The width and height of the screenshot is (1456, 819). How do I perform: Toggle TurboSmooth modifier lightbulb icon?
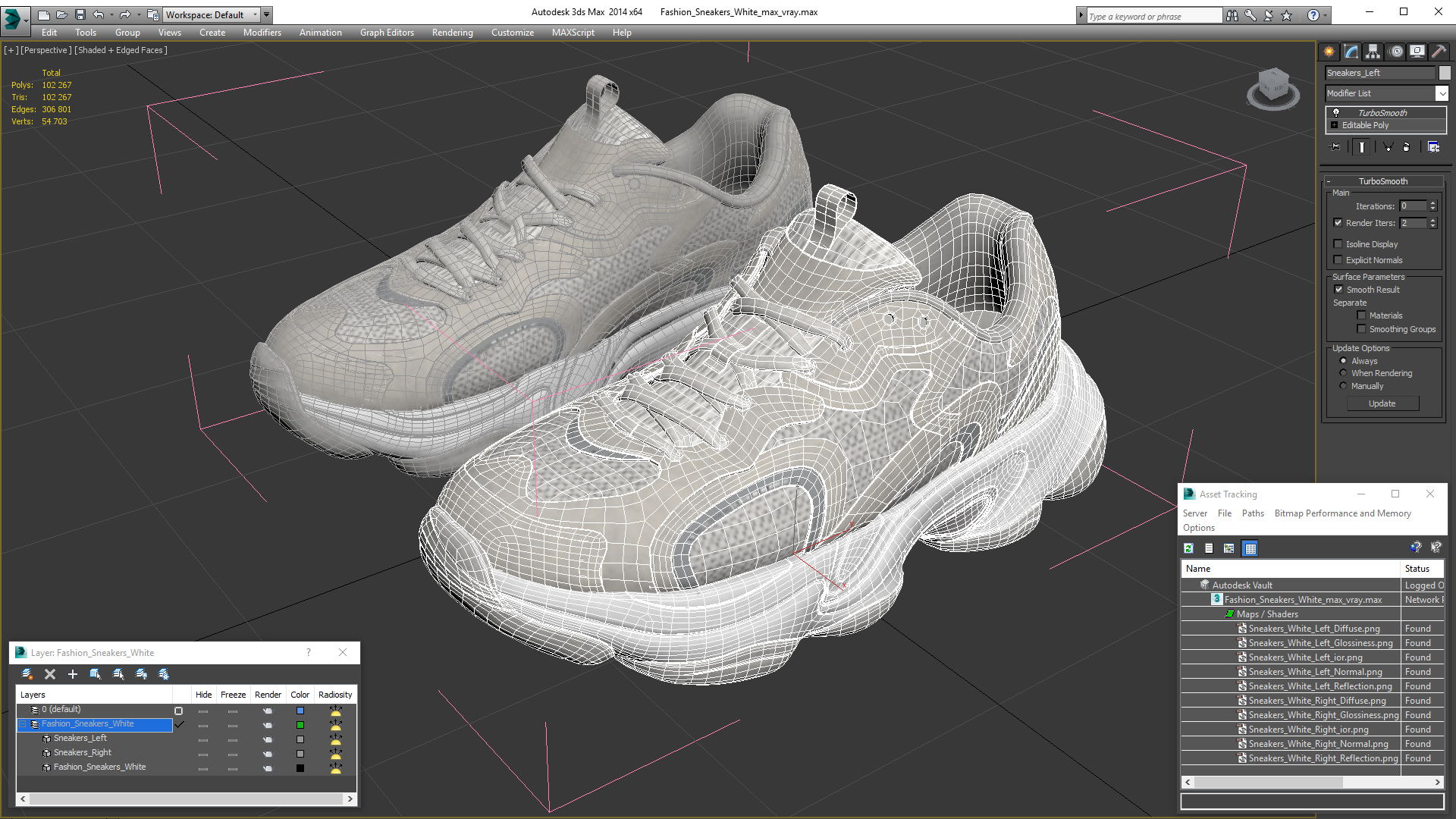(1336, 112)
